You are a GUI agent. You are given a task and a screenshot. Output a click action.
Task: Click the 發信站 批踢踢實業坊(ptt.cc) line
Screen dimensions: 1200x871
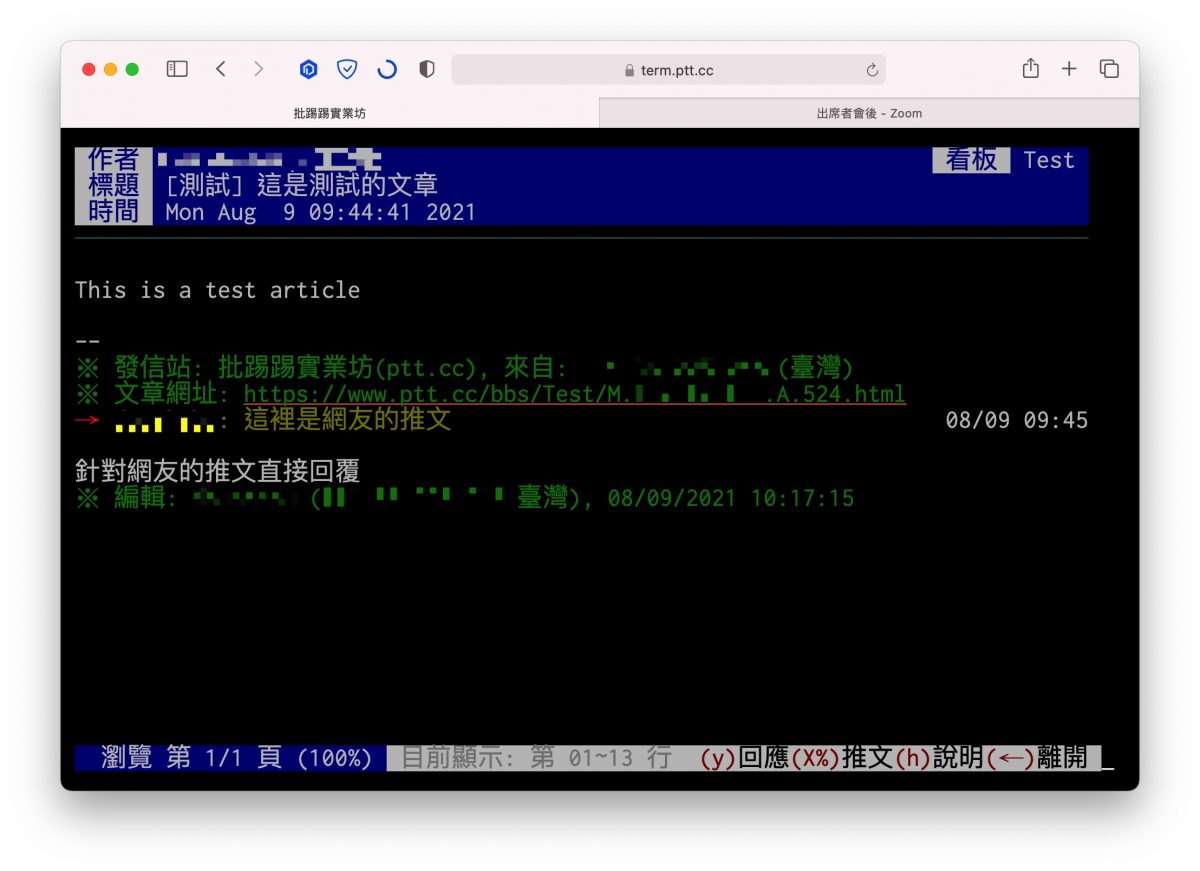[x=464, y=368]
